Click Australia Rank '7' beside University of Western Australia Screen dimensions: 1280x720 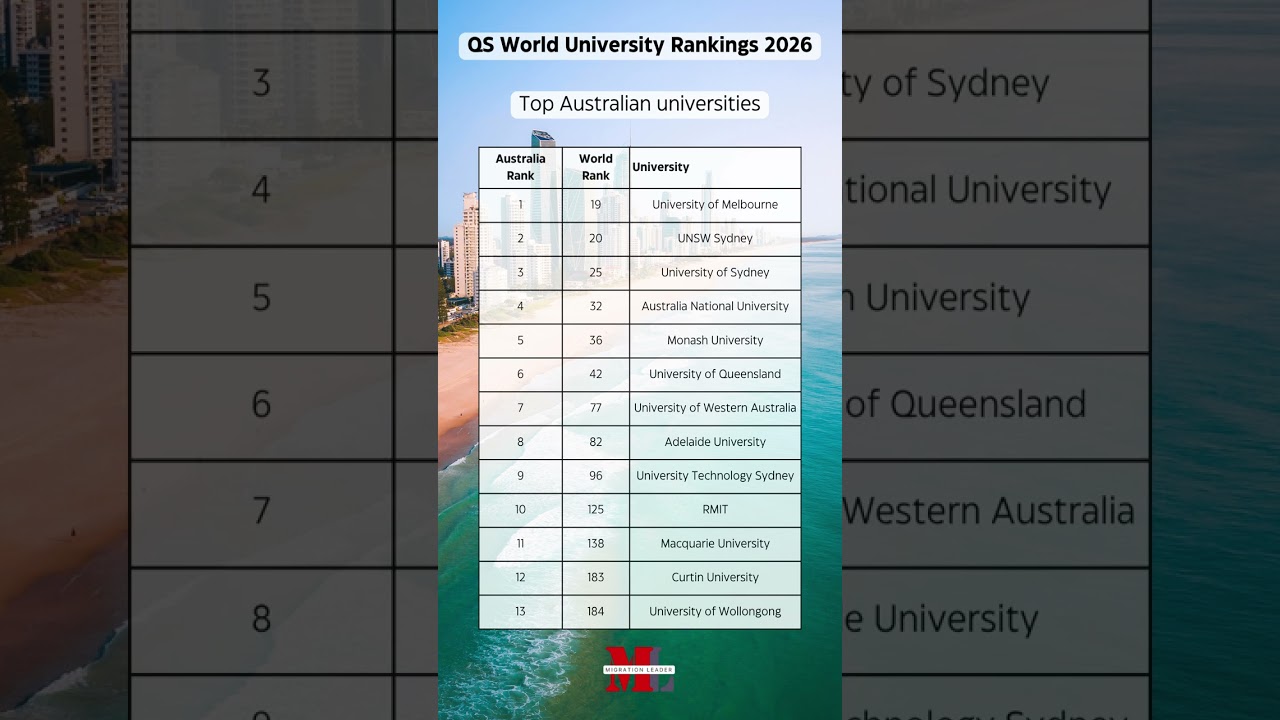pyautogui.click(x=520, y=408)
